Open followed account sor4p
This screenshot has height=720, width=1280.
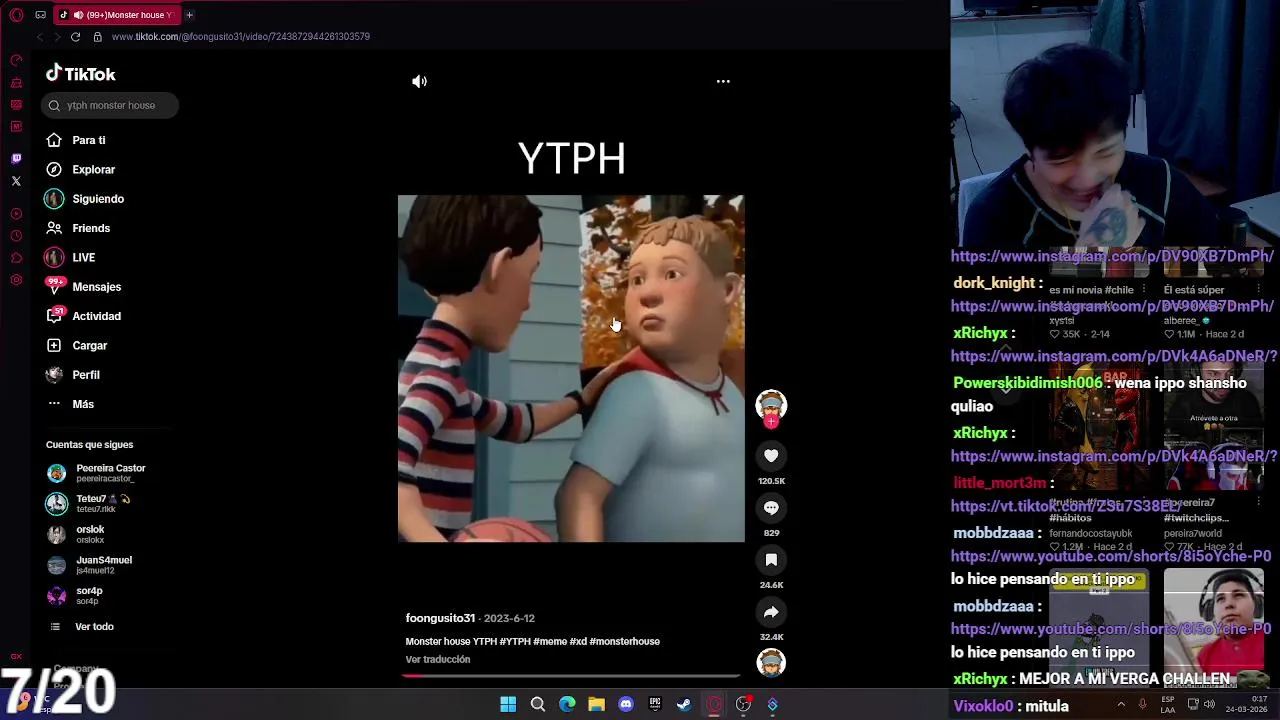click(74, 595)
